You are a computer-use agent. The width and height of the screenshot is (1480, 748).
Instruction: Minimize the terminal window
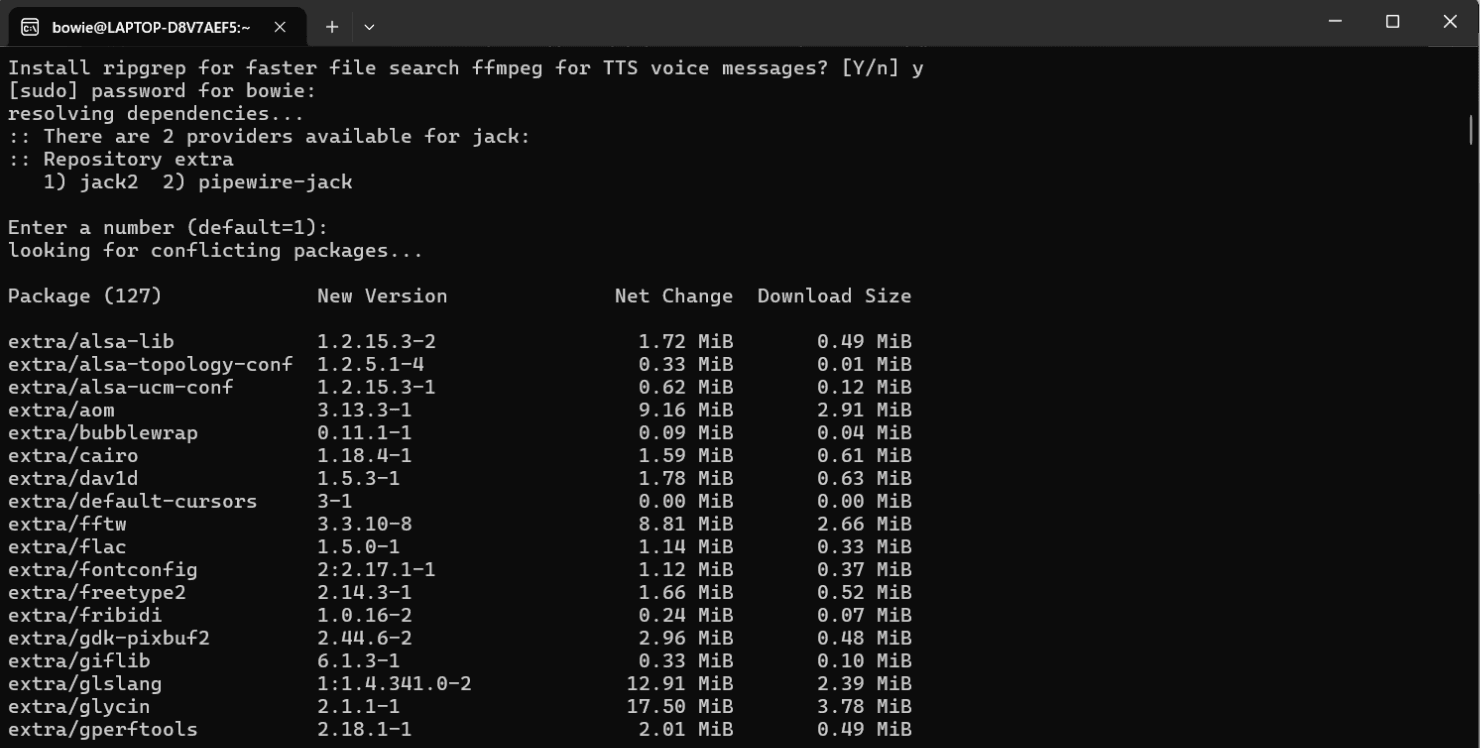click(1334, 21)
